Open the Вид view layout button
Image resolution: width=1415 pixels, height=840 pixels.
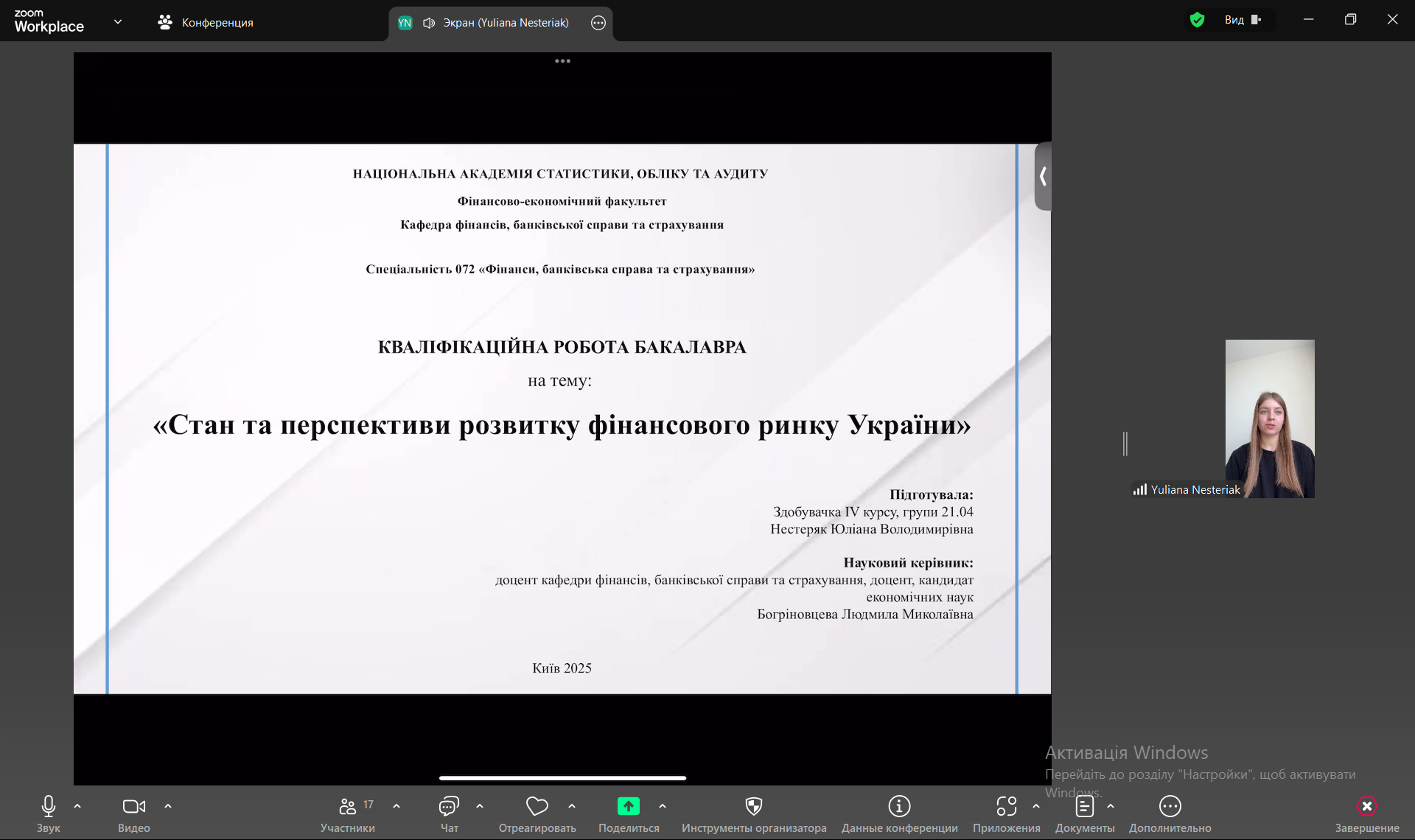(x=1243, y=20)
